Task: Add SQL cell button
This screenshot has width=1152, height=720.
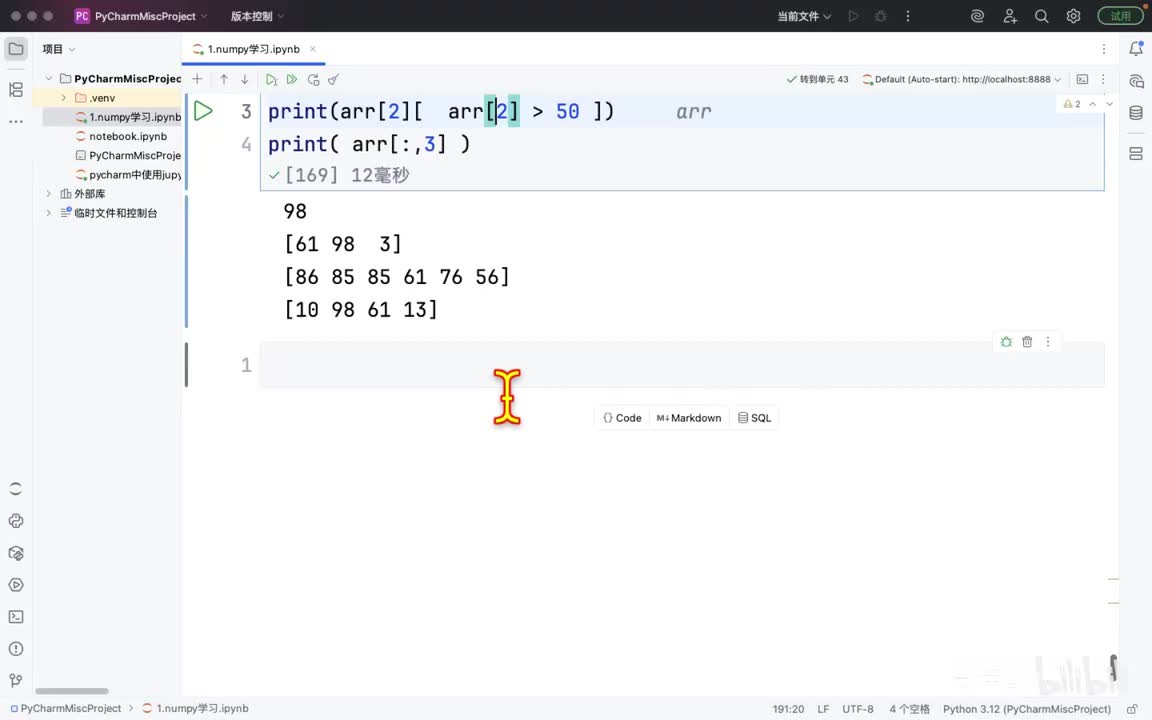Action: (755, 418)
